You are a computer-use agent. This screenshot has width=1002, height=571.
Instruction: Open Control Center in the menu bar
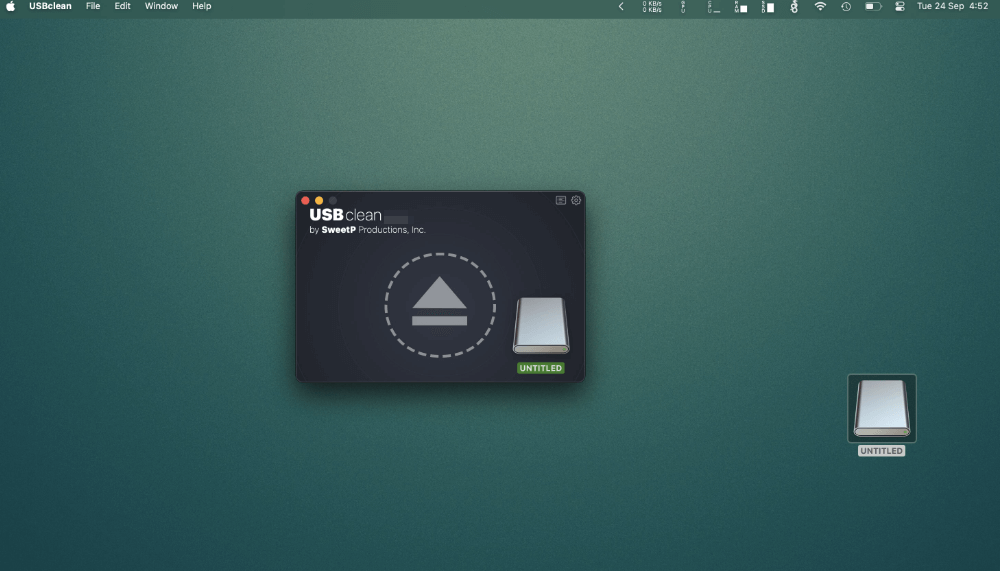click(900, 6)
